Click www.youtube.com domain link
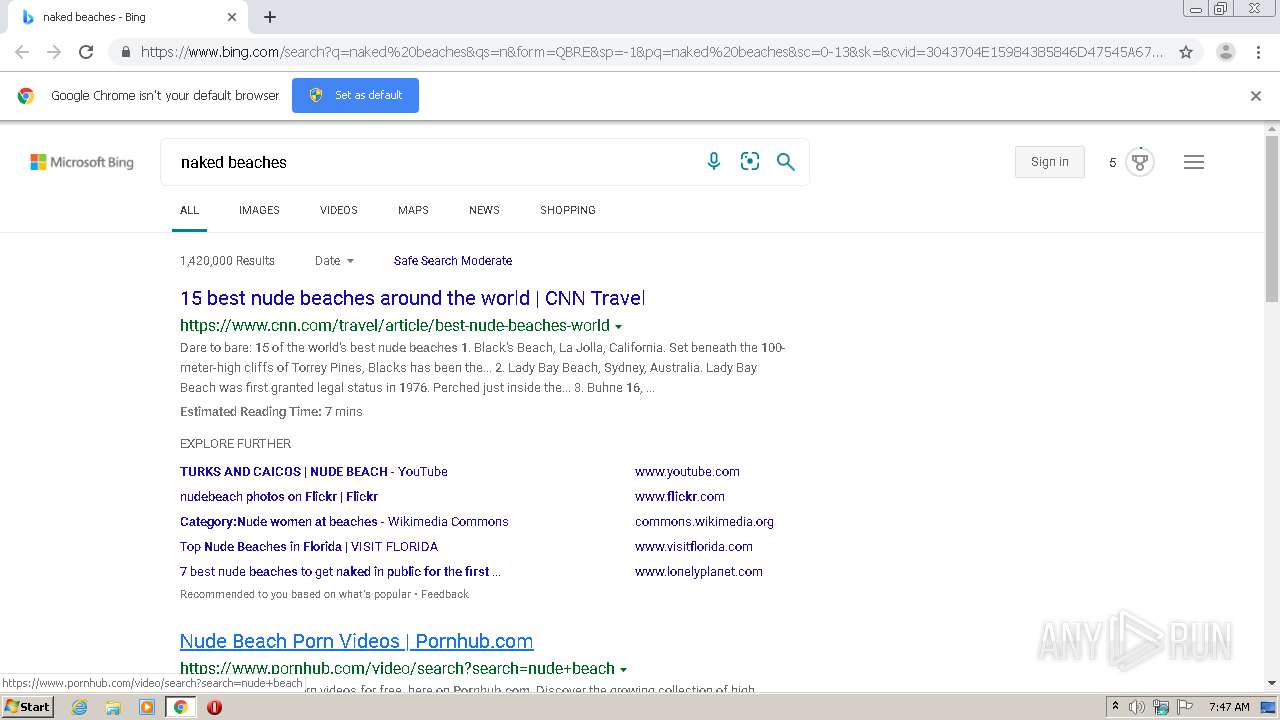Viewport: 1280px width, 720px height. tap(687, 472)
